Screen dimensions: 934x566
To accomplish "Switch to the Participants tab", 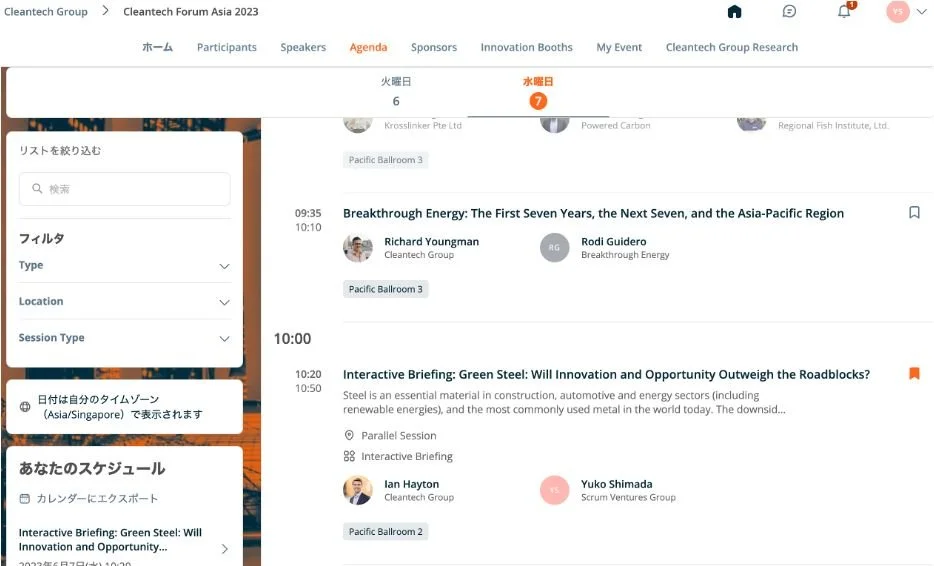I will click(x=226, y=47).
